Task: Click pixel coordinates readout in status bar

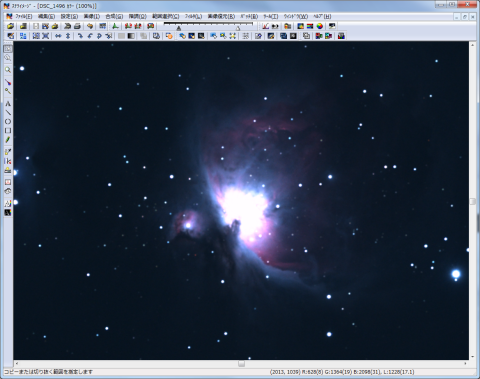Action: coord(285,372)
